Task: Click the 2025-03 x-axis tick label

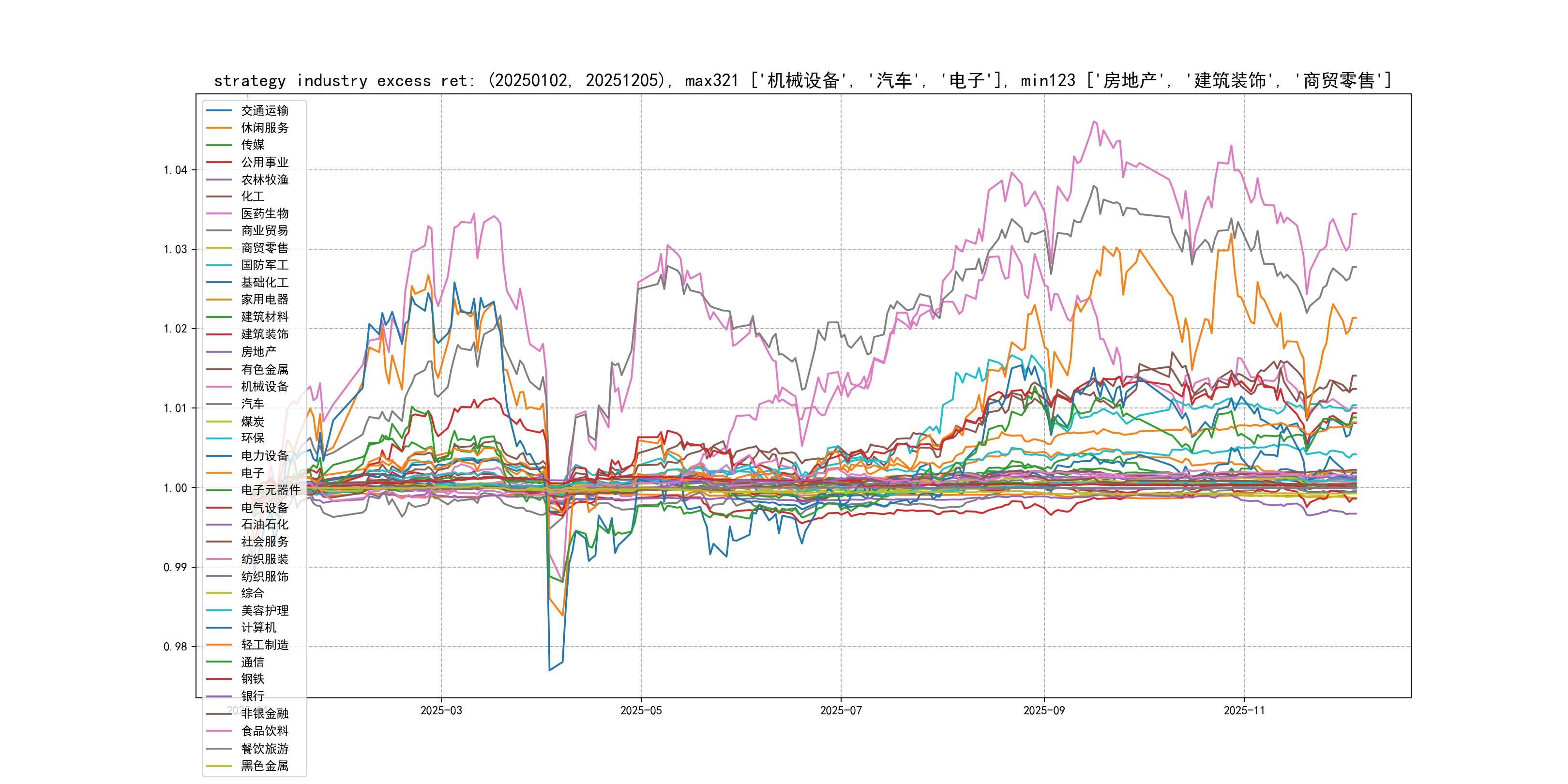Action: point(441,710)
